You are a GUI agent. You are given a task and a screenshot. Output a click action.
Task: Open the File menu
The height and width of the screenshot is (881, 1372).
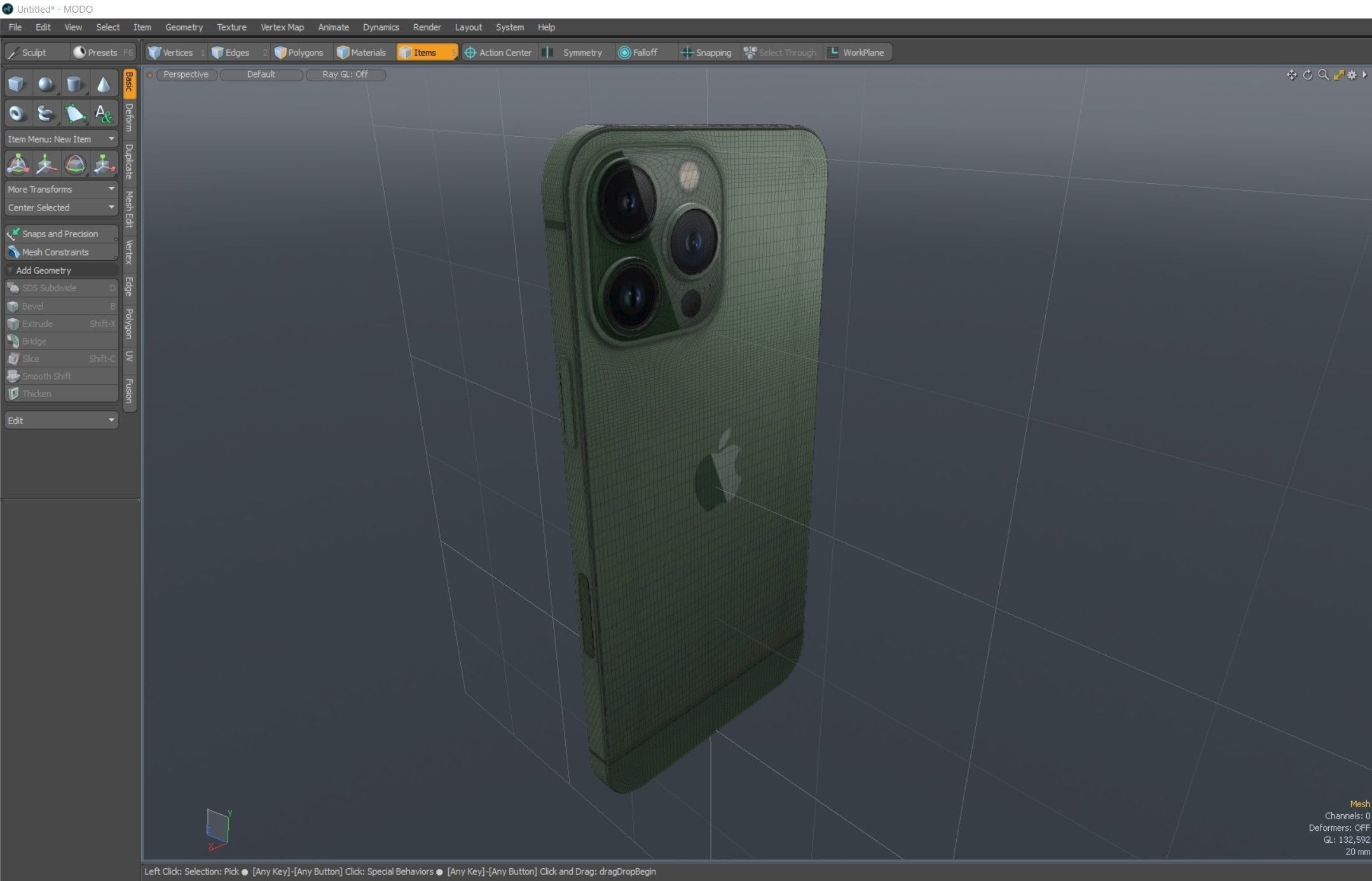[x=15, y=27]
